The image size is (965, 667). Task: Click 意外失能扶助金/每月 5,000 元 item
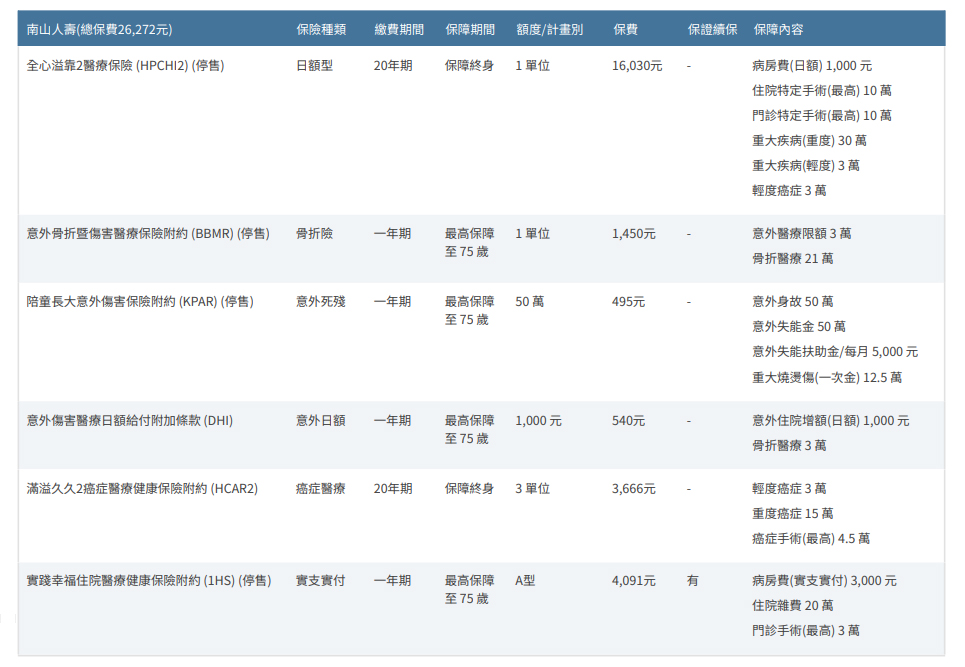pos(835,351)
